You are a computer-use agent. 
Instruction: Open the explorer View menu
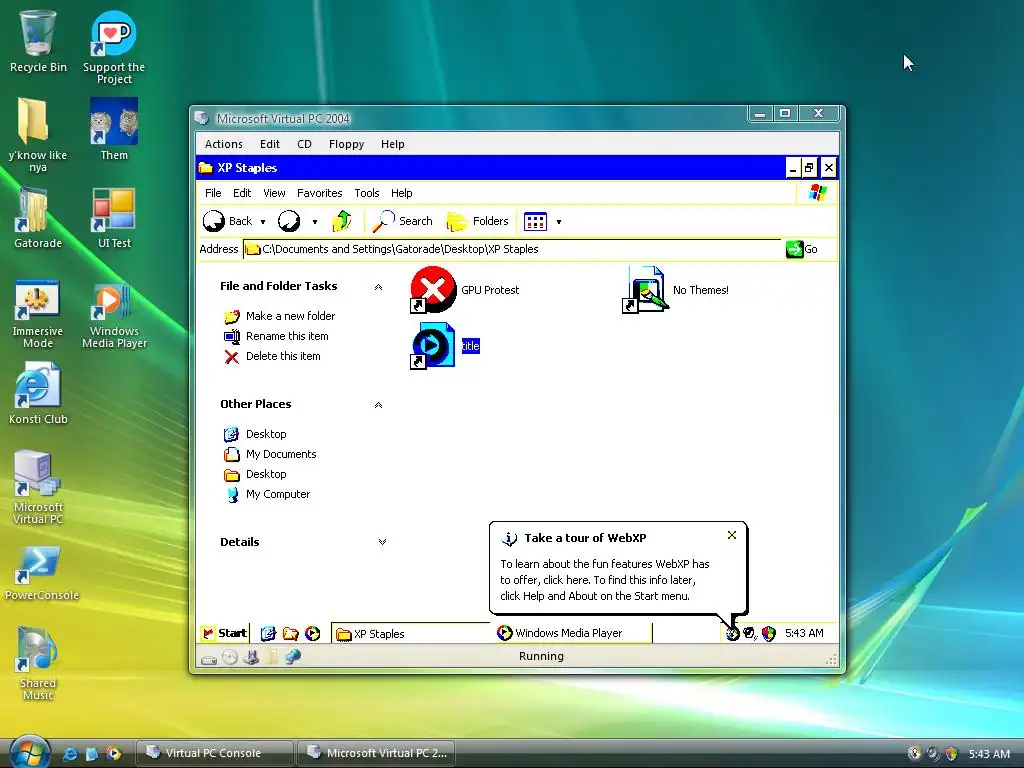pos(274,193)
